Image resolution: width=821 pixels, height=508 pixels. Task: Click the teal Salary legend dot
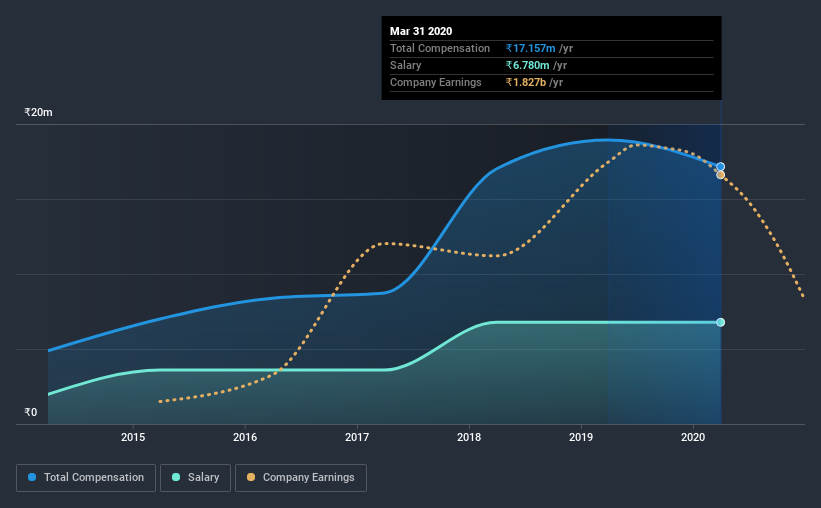[x=176, y=477]
